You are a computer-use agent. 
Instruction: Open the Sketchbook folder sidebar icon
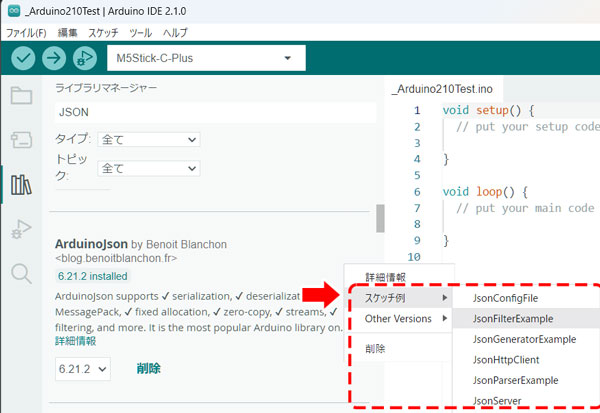coord(21,96)
